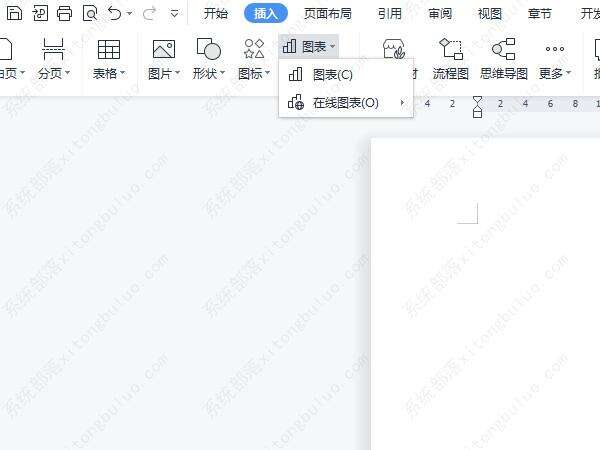The image size is (600, 450).
Task: Select the 插入 tab
Action: (x=266, y=13)
